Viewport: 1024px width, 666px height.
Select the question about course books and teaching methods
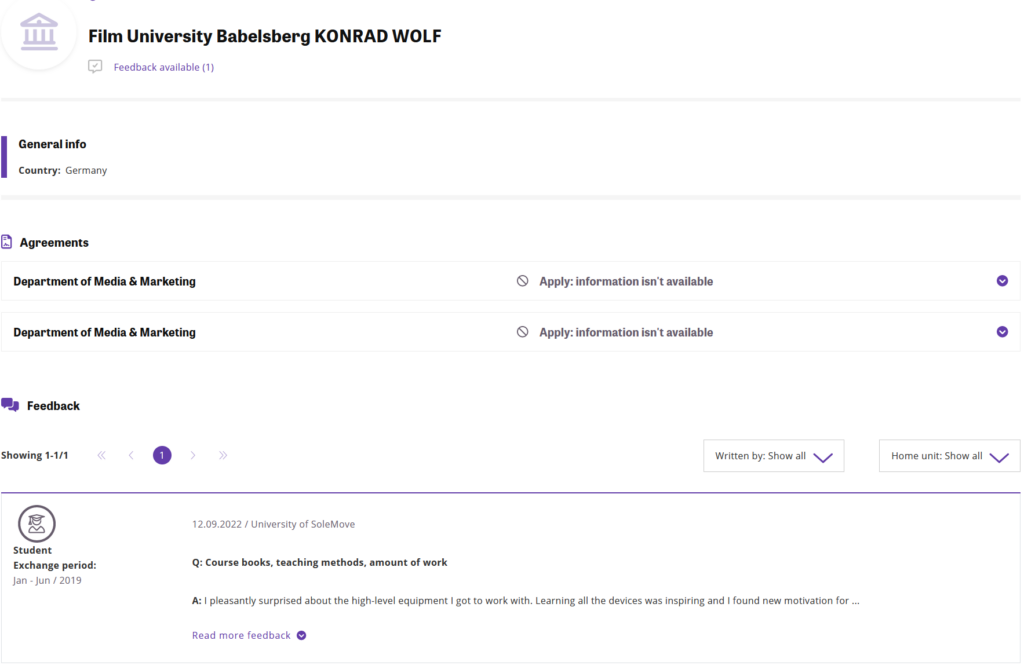click(319, 562)
